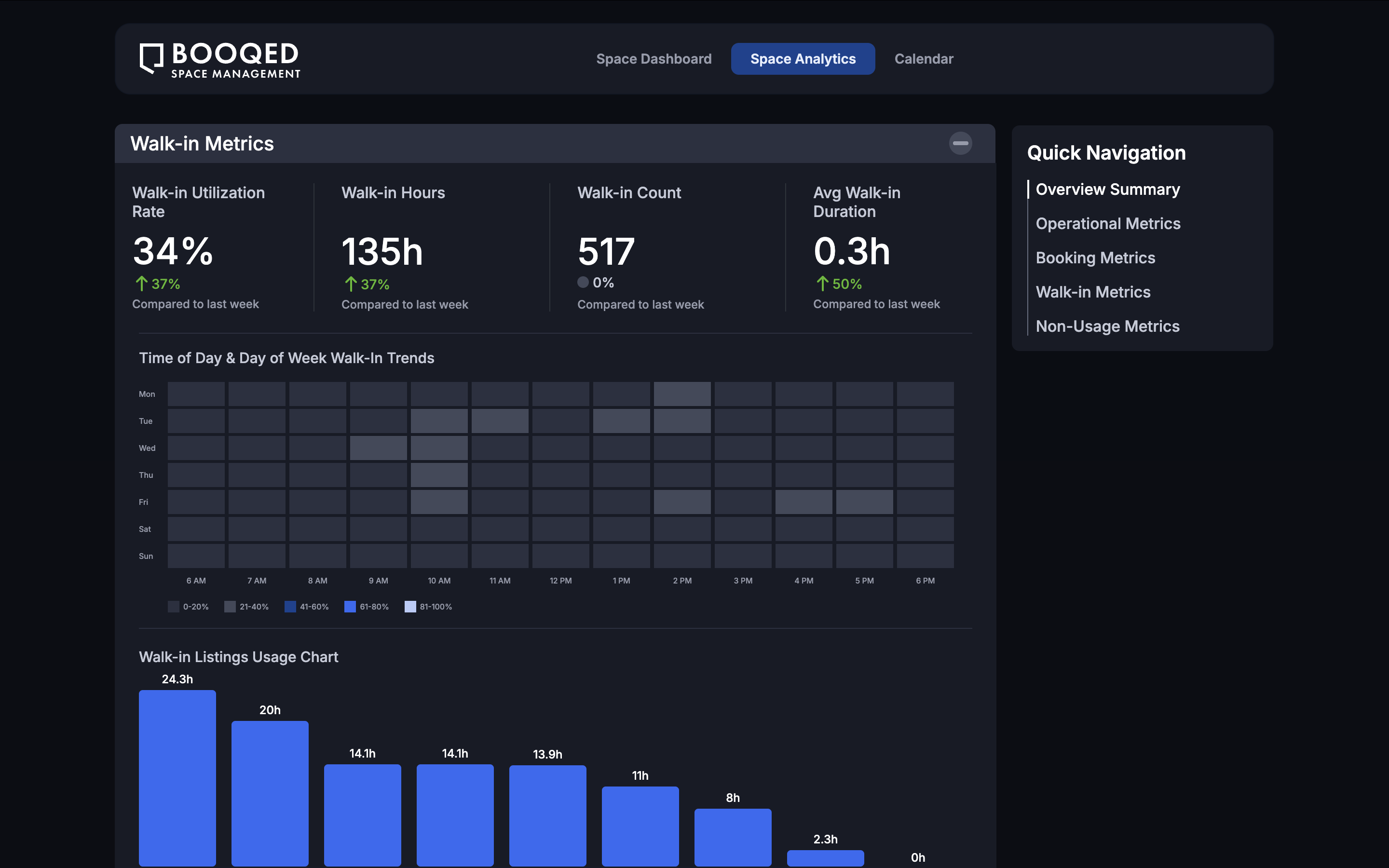Select the Space Analytics tab

pos(803,58)
